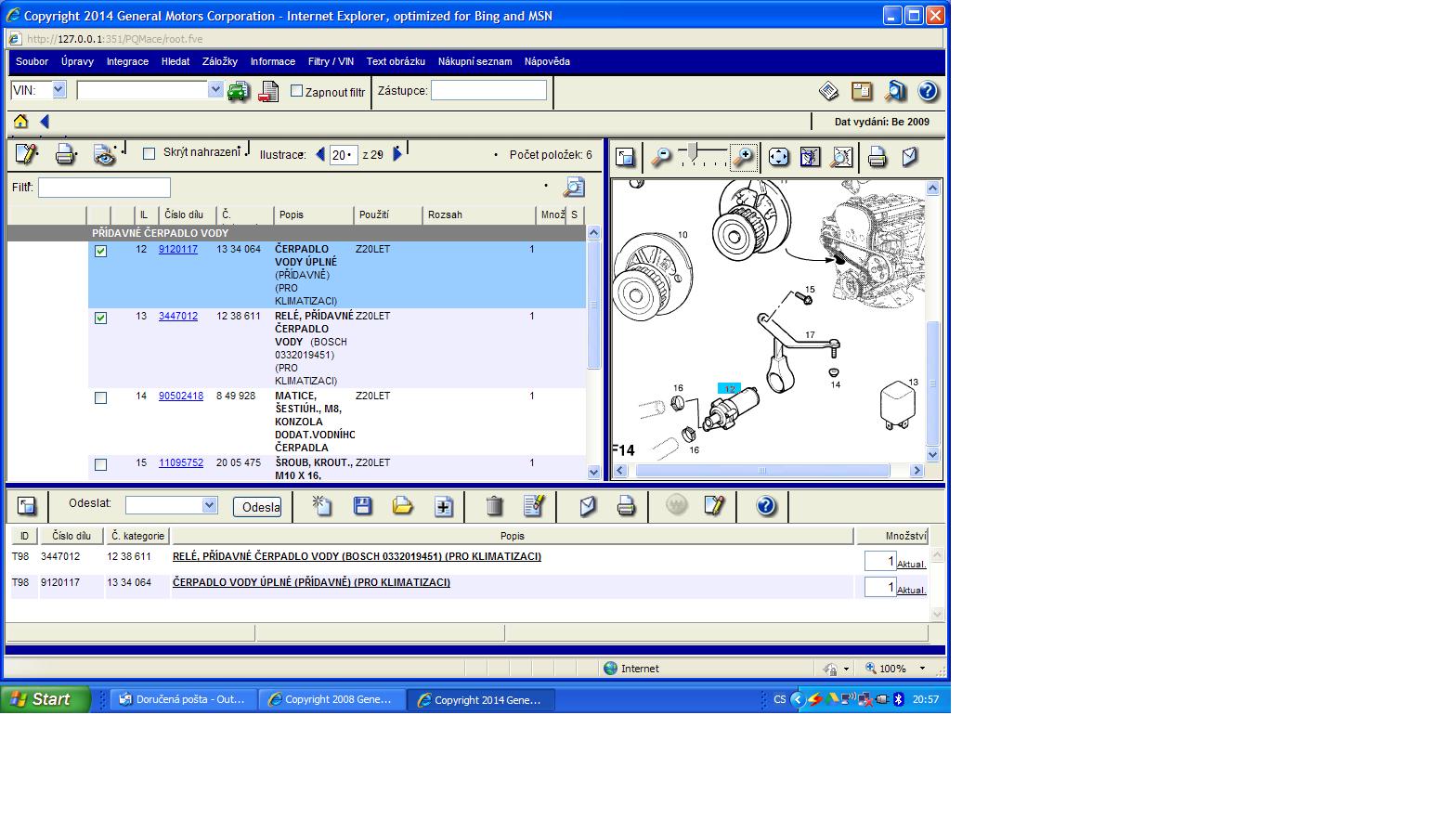
Task: Open the VIN type dropdown
Action: click(x=58, y=90)
